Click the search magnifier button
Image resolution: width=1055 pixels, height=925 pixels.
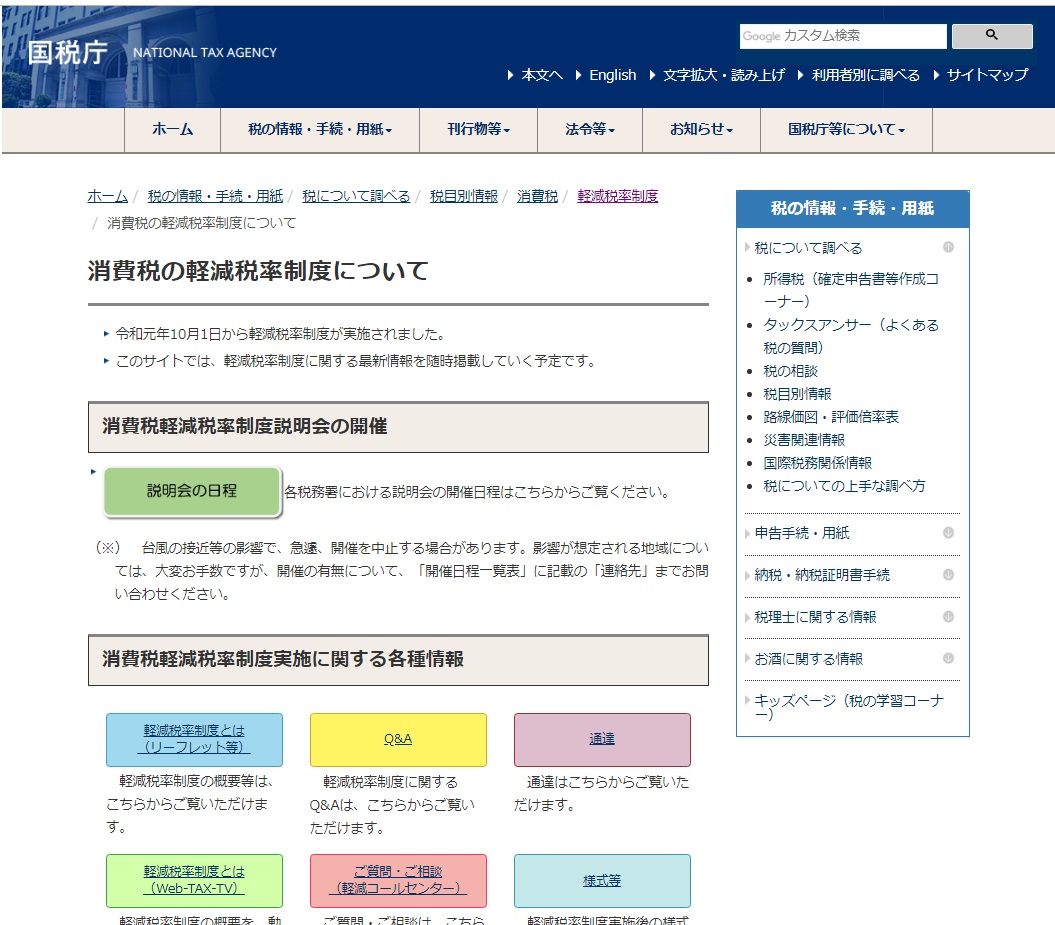[x=992, y=36]
